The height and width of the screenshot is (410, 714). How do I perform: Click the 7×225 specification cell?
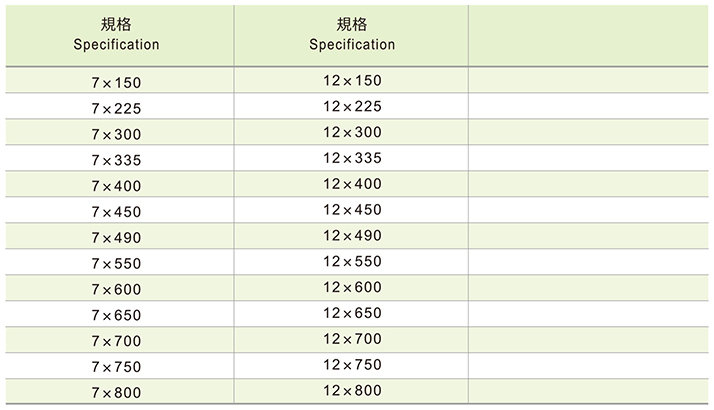[117, 107]
